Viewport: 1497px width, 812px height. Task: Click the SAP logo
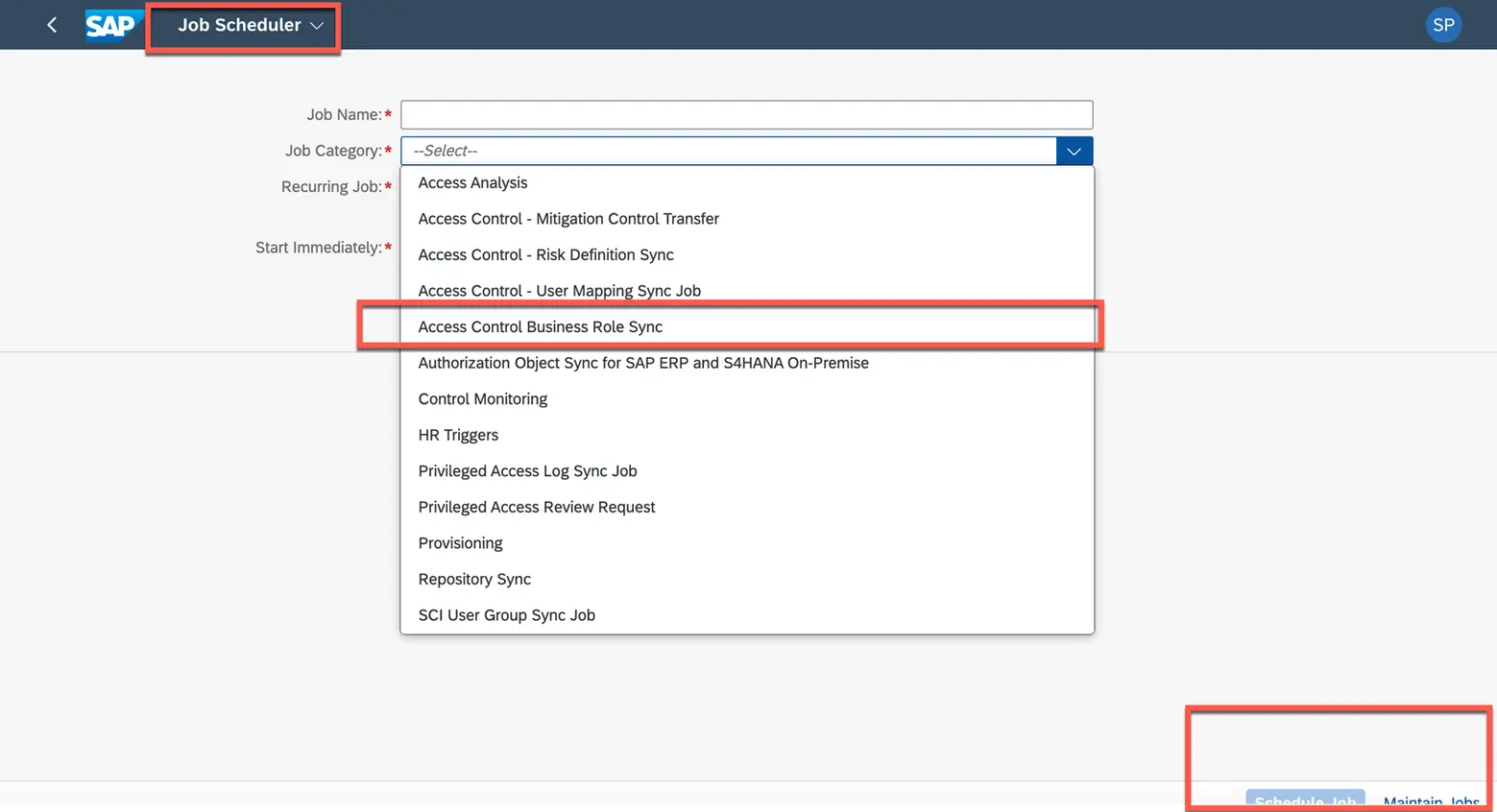[111, 25]
